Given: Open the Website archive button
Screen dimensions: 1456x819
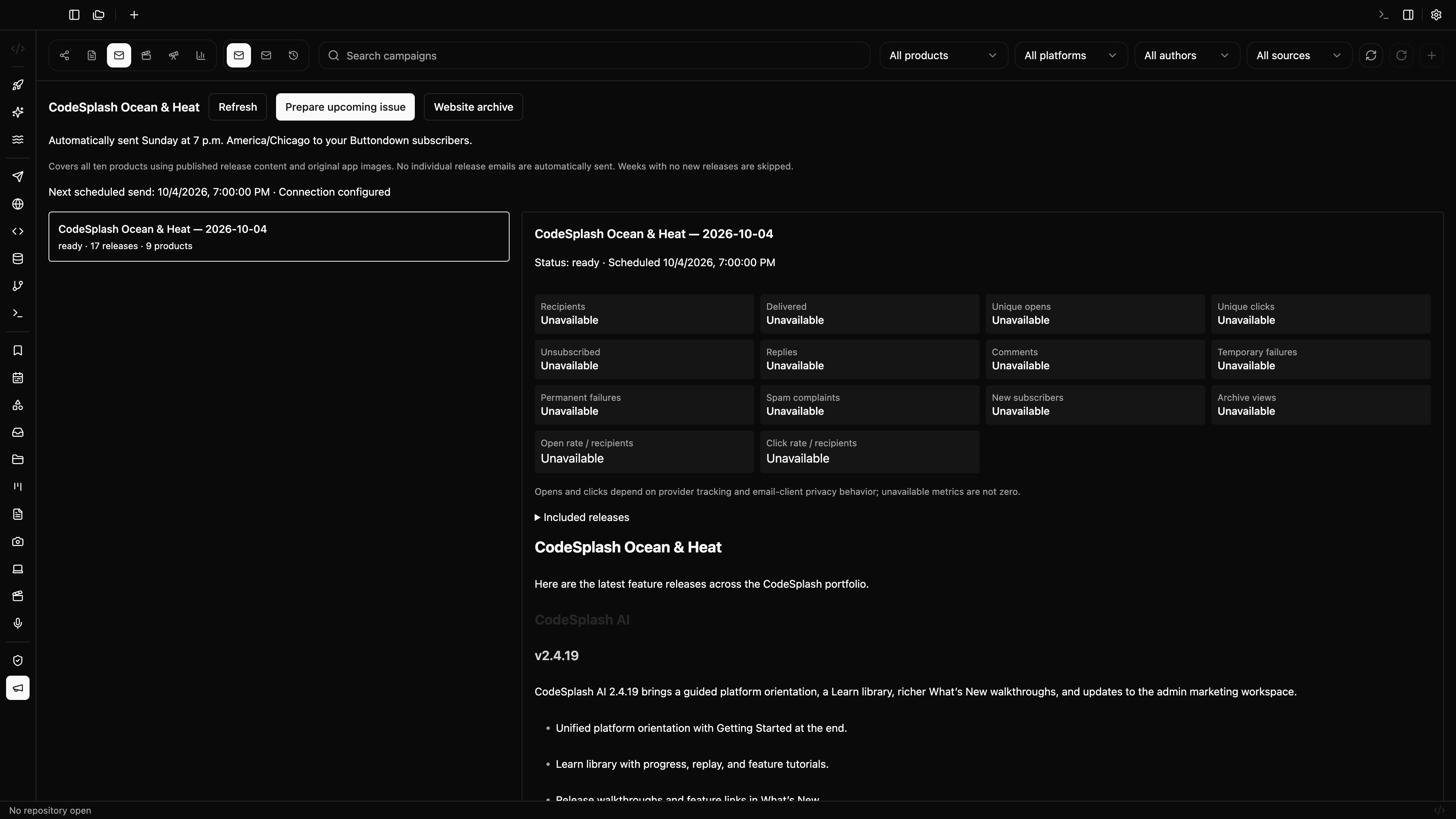Looking at the screenshot, I should point(473,107).
